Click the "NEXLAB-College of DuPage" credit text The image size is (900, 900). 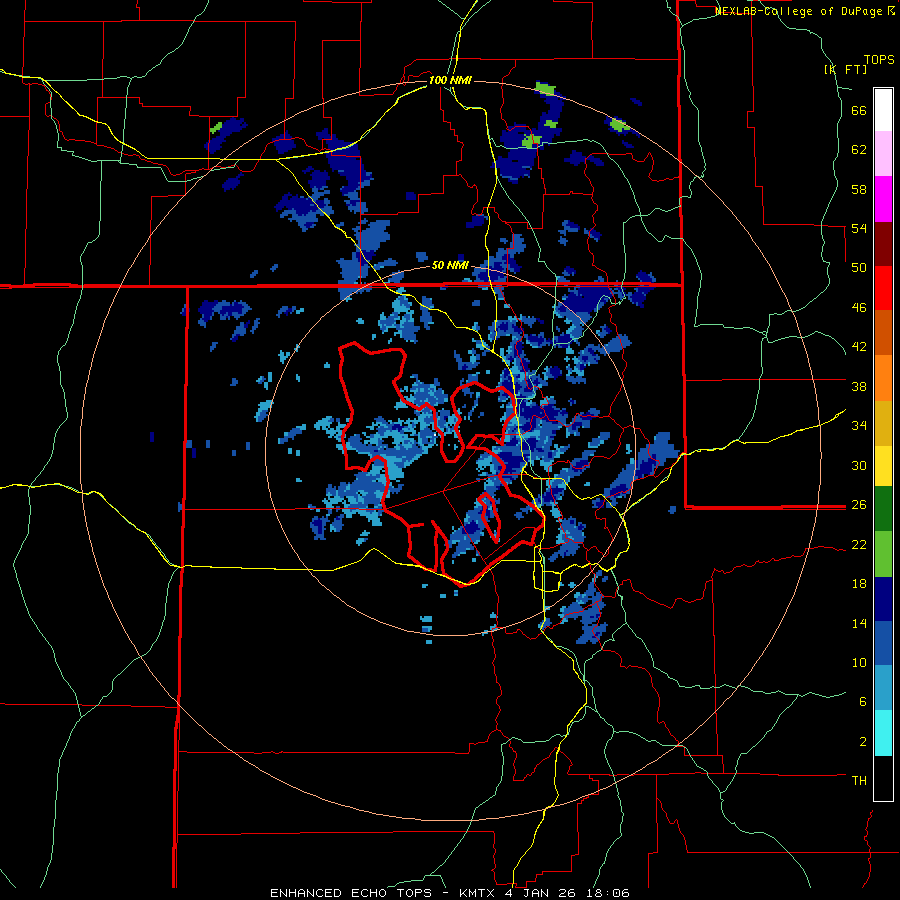[798, 11]
